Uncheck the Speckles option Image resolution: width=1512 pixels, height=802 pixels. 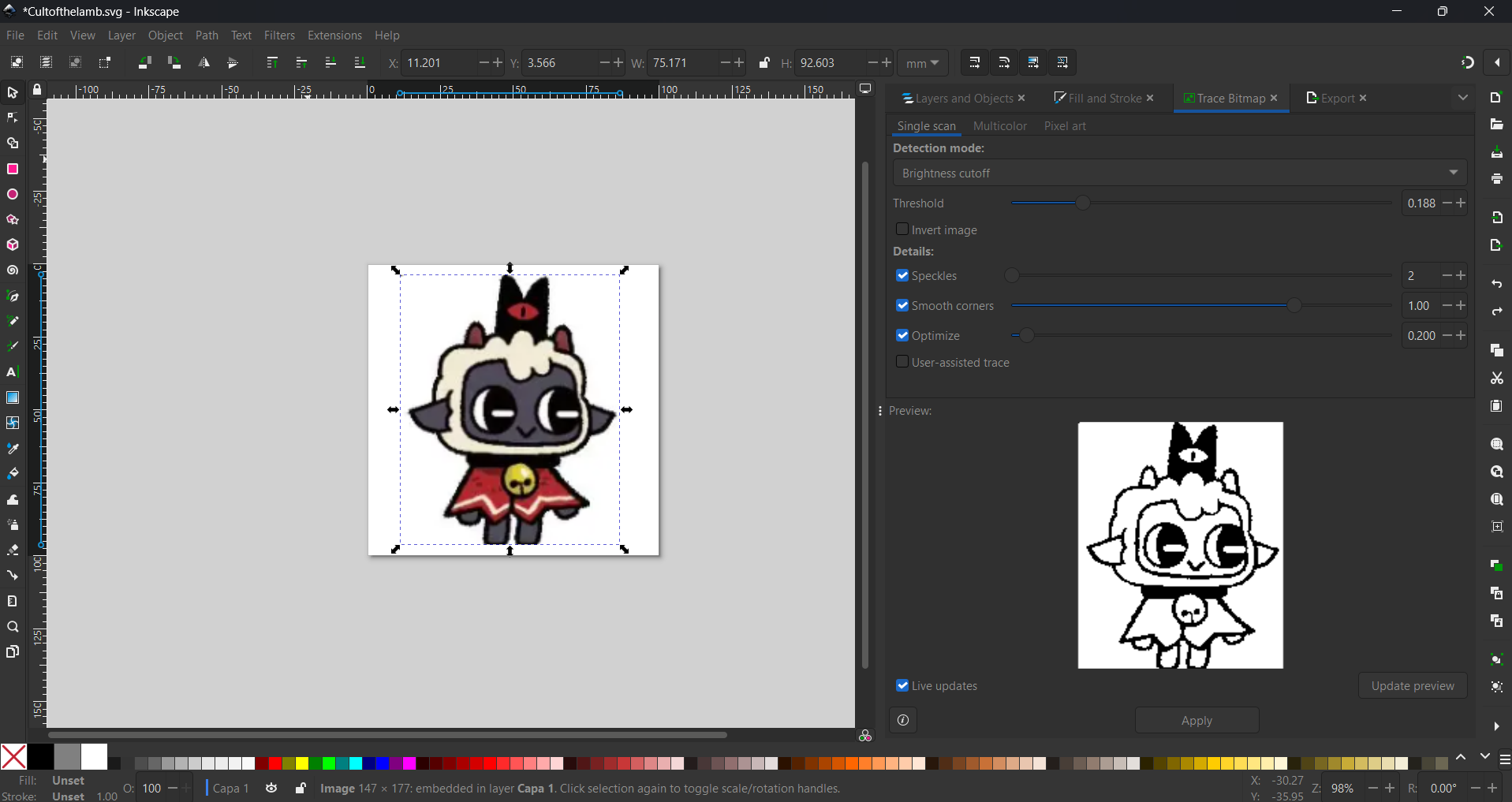point(902,275)
